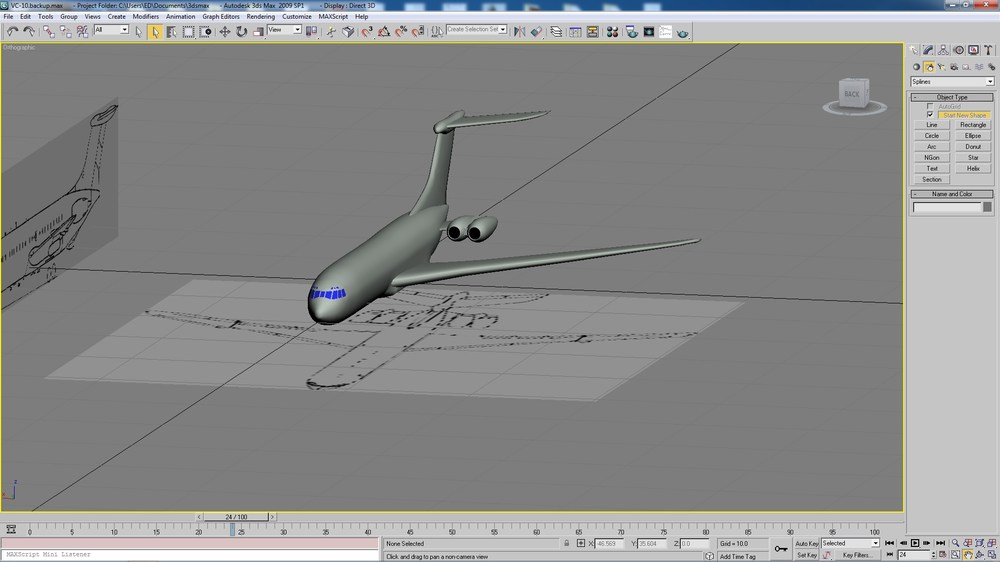Image resolution: width=1000 pixels, height=562 pixels.
Task: Click the object color swatch
Action: click(x=987, y=207)
